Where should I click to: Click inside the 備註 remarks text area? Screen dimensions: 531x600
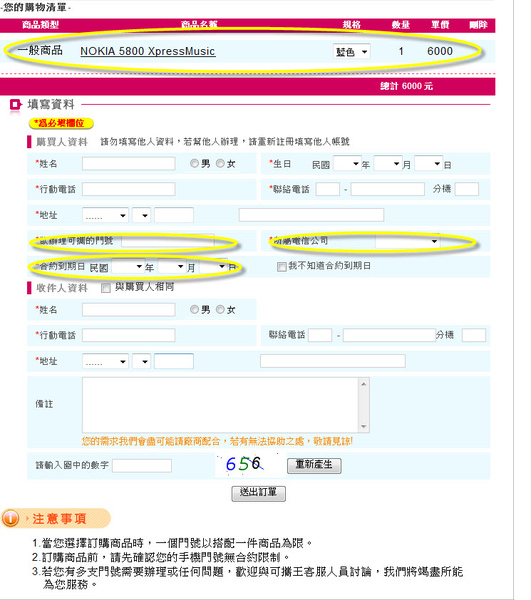click(220, 405)
